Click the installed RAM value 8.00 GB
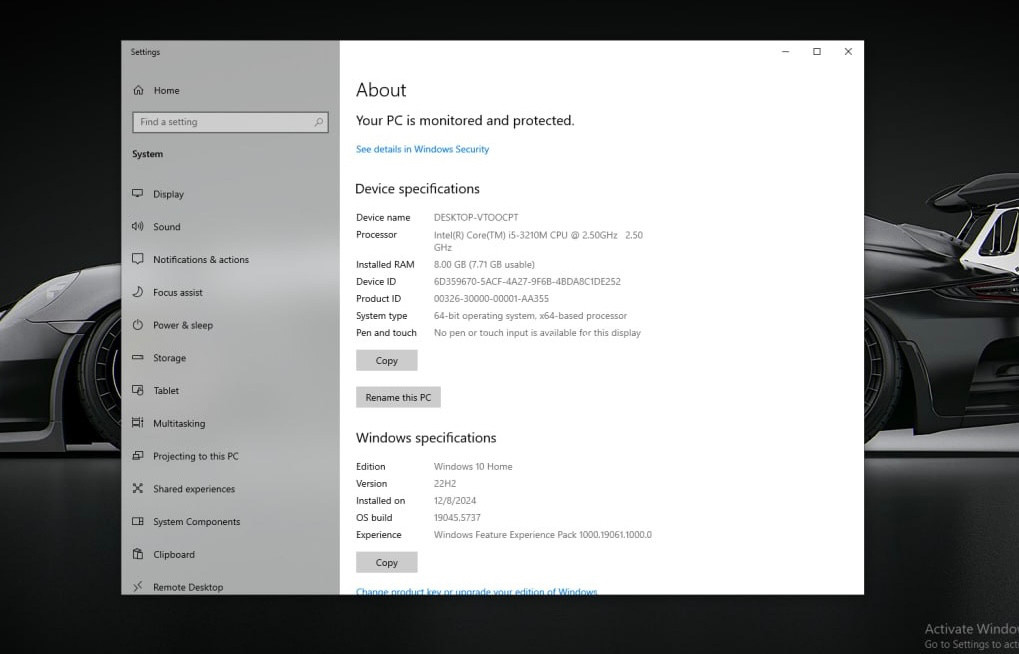 (484, 265)
